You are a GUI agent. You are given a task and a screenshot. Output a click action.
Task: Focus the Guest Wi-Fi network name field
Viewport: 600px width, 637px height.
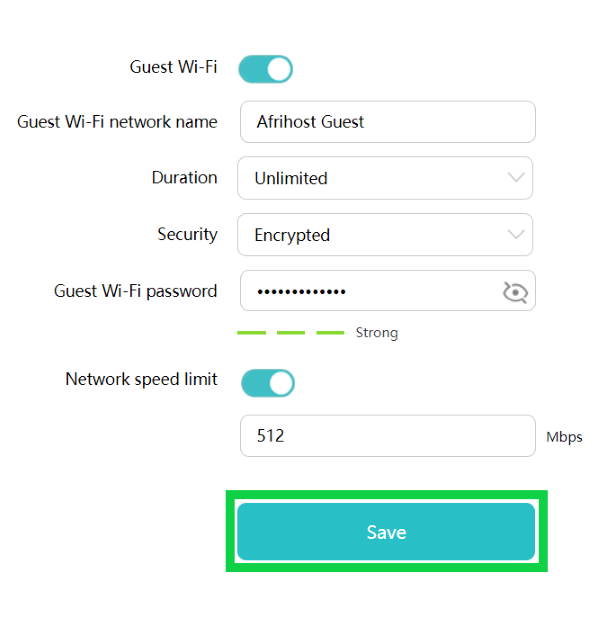[x=388, y=122]
